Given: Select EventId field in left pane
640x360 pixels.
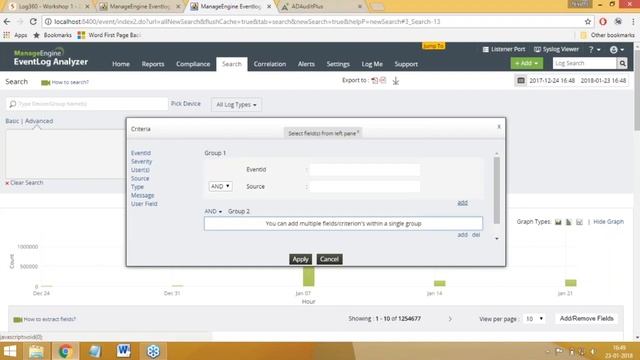Looking at the screenshot, I should pyautogui.click(x=141, y=153).
